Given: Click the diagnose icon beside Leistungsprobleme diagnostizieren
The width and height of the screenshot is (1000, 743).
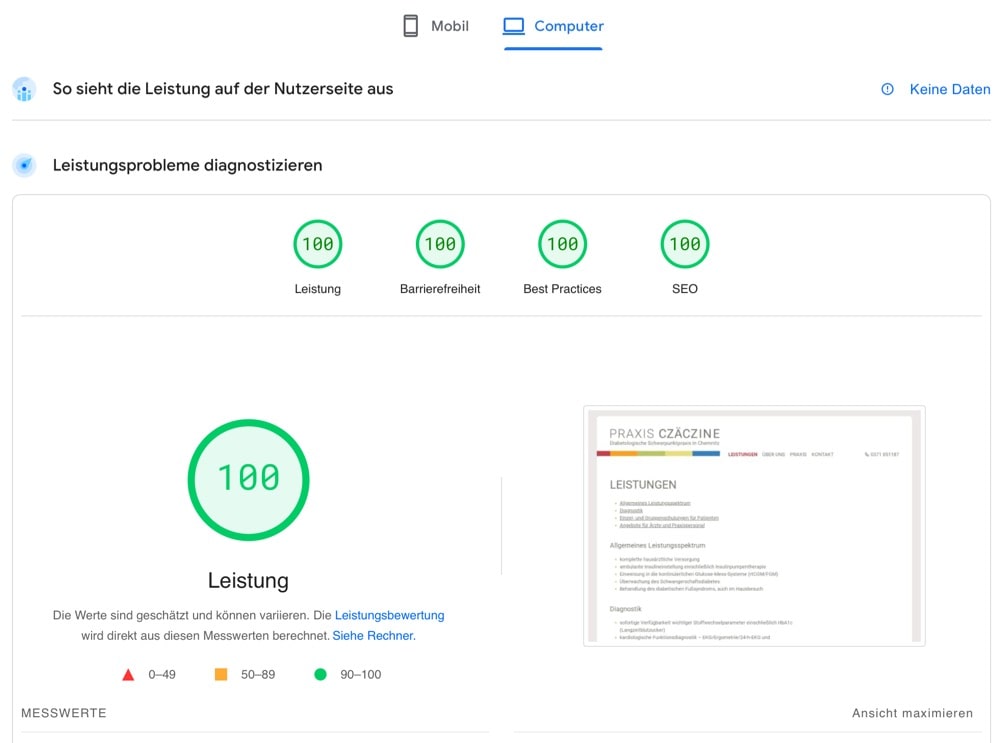Looking at the screenshot, I should point(24,165).
